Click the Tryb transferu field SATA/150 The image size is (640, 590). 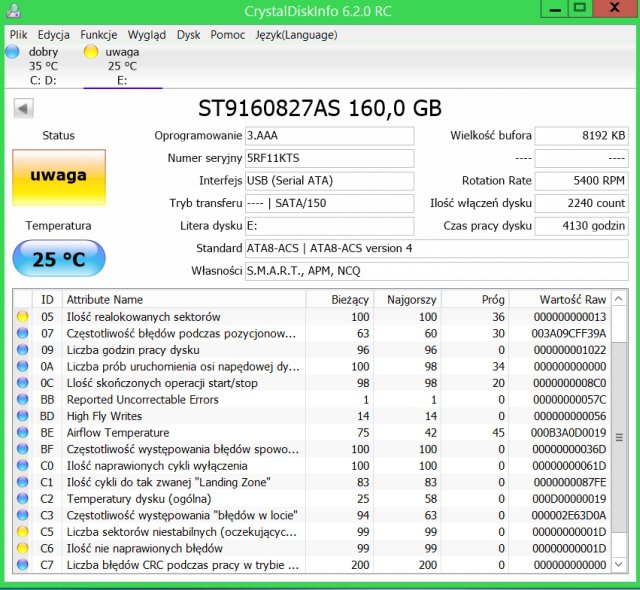pyautogui.click(x=329, y=203)
